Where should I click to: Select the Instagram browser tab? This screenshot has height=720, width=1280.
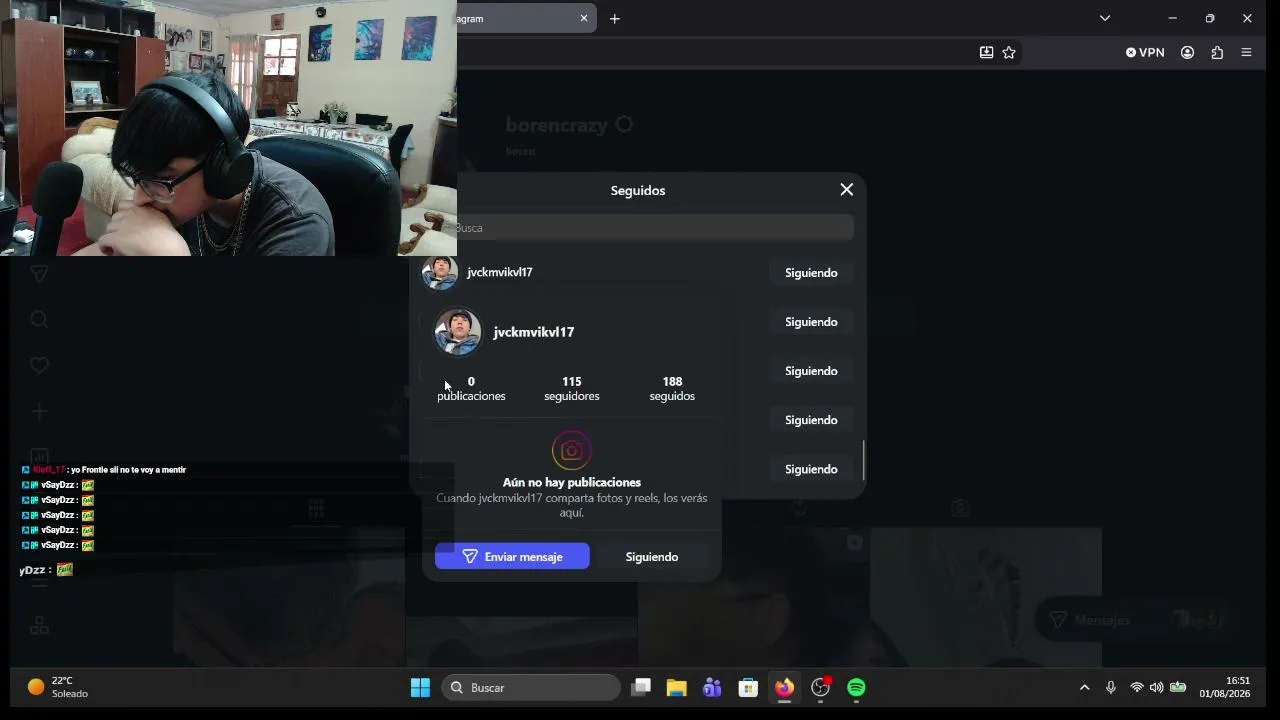[520, 18]
